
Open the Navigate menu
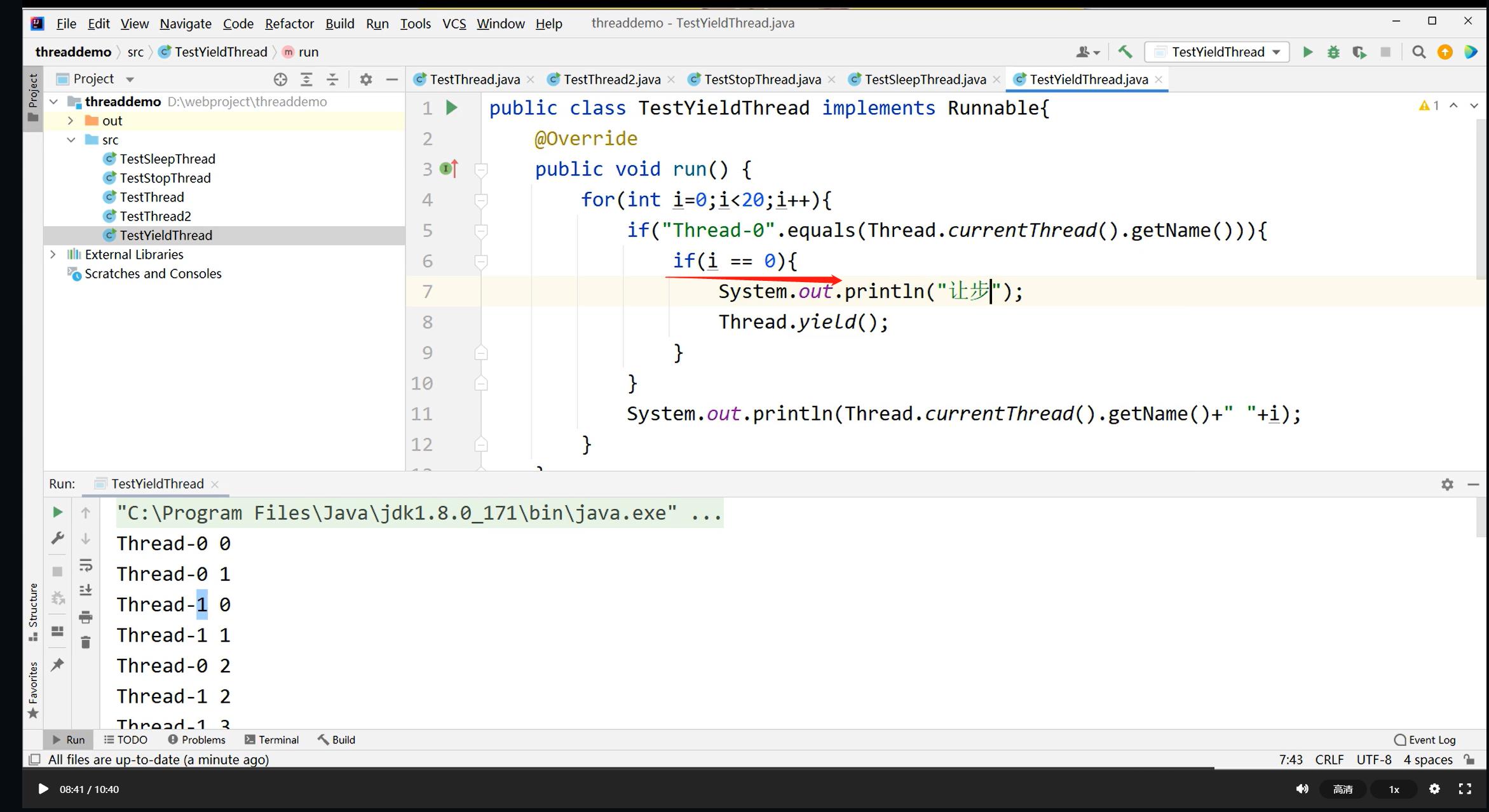click(186, 24)
